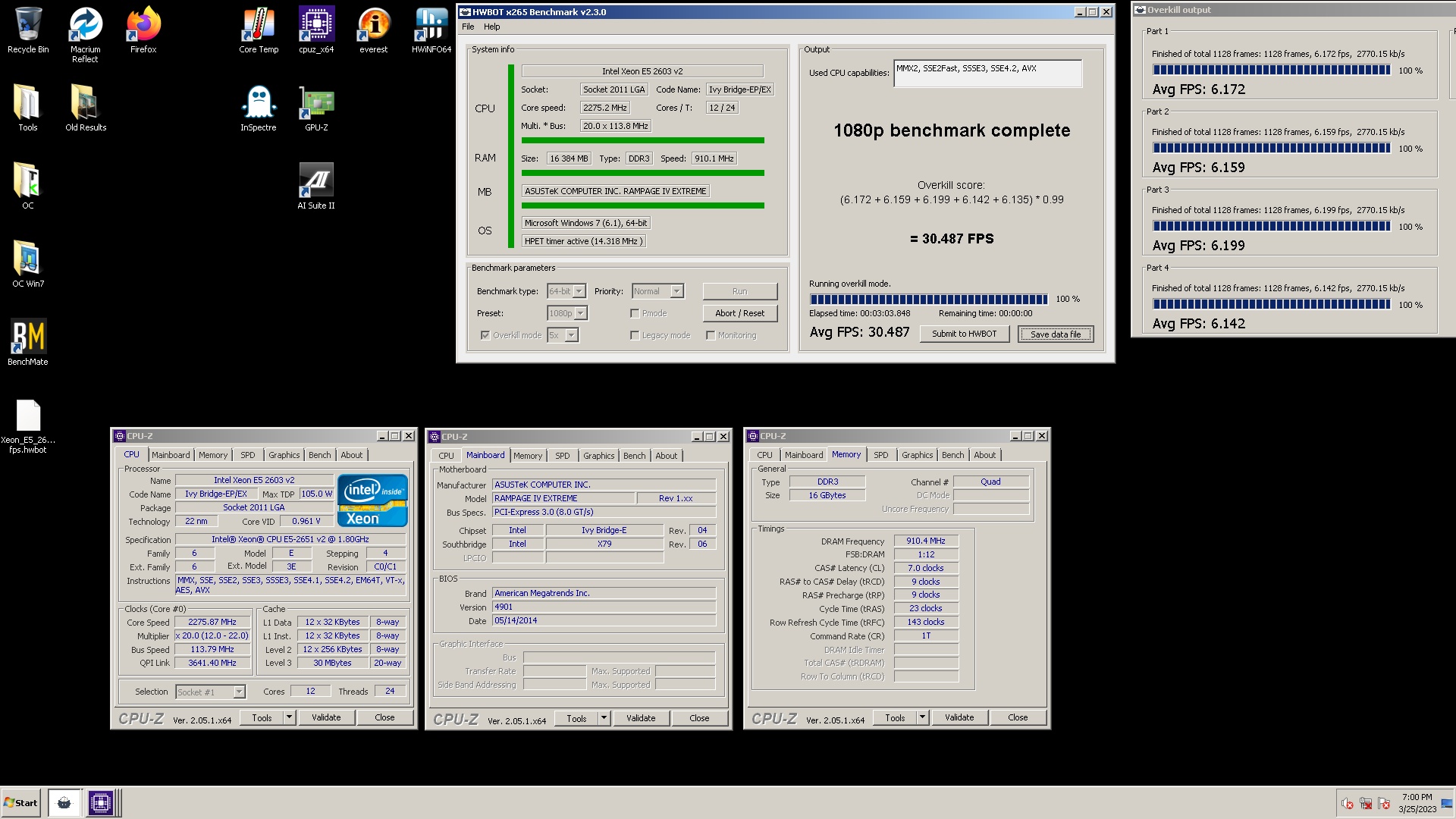The image size is (1456, 819).
Task: Expand Tools arrow in Mainboard window
Action: tap(604, 718)
